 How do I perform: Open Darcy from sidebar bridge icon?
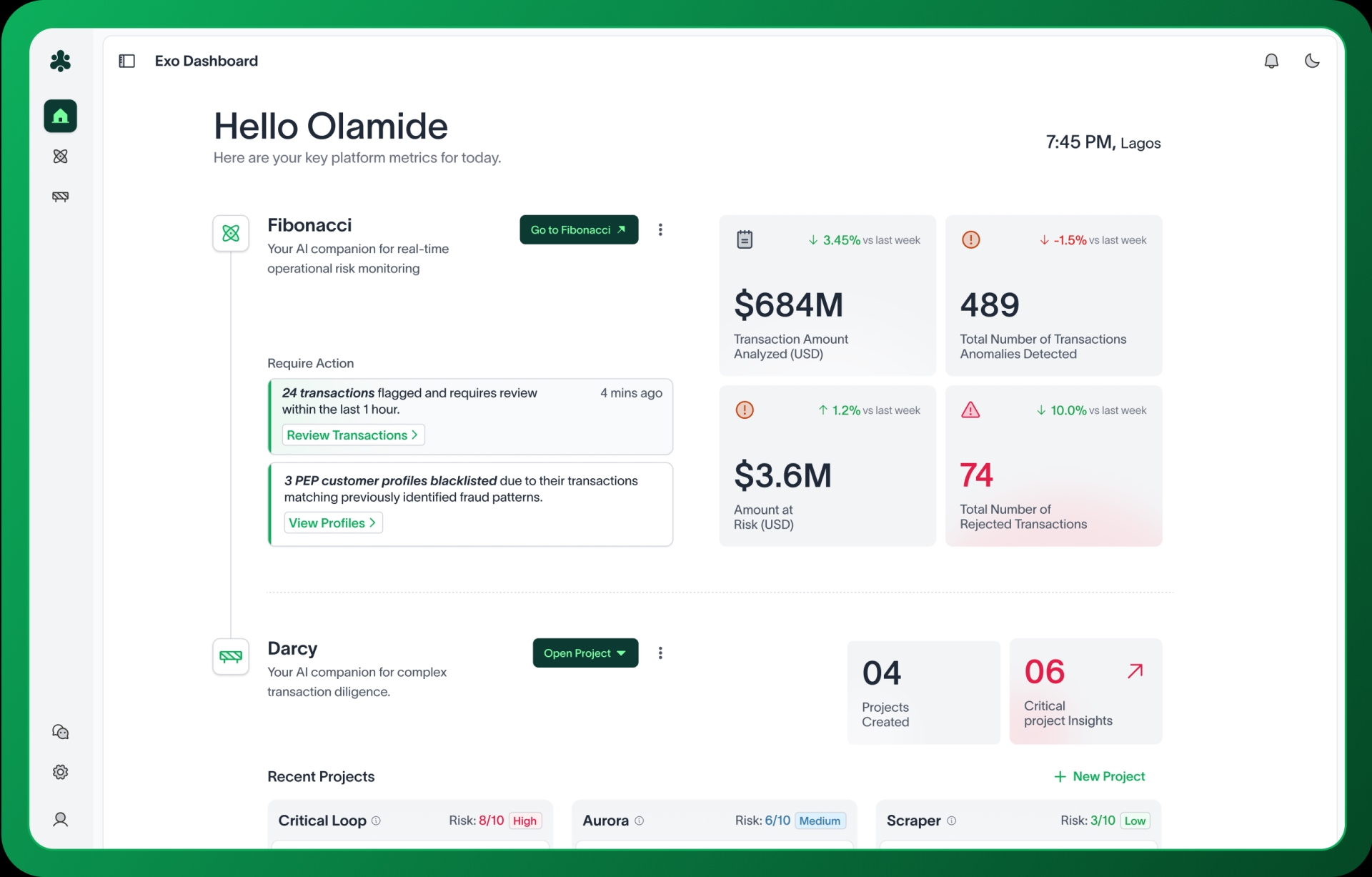point(60,197)
